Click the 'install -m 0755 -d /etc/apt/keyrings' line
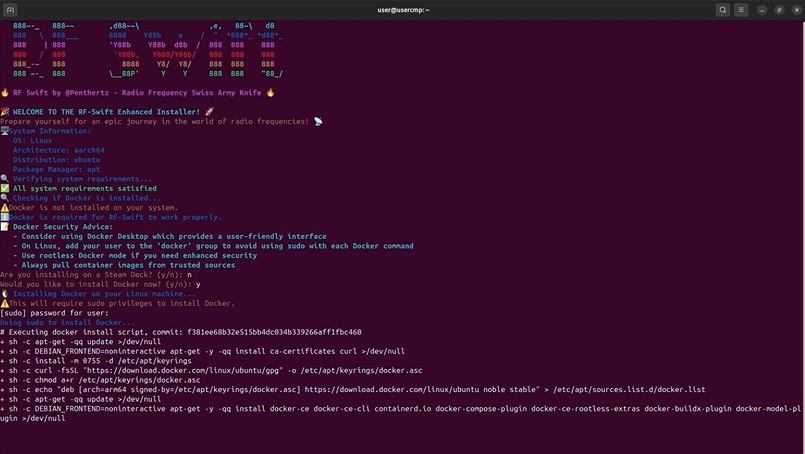Screen dimensions: 805x454 tap(95, 361)
